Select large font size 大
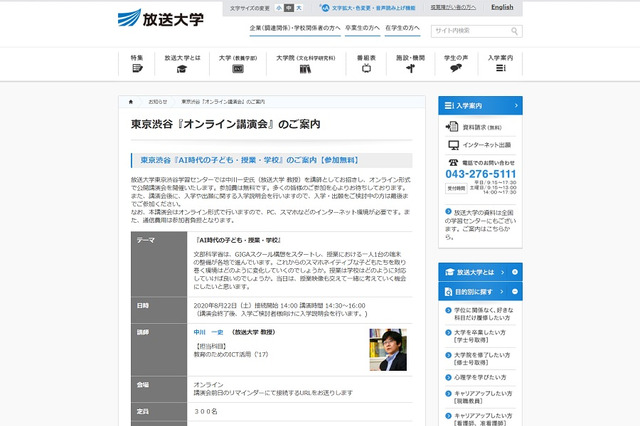 click(x=299, y=8)
